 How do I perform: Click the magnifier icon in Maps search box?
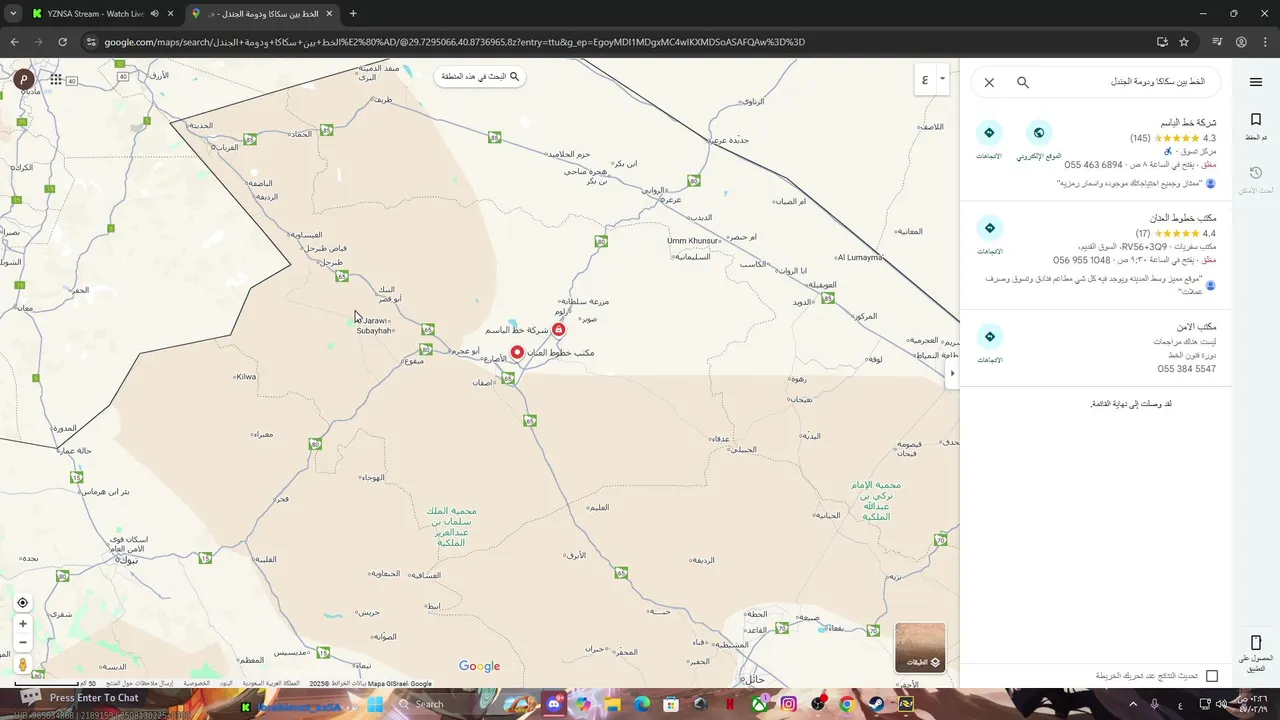(x=1023, y=82)
